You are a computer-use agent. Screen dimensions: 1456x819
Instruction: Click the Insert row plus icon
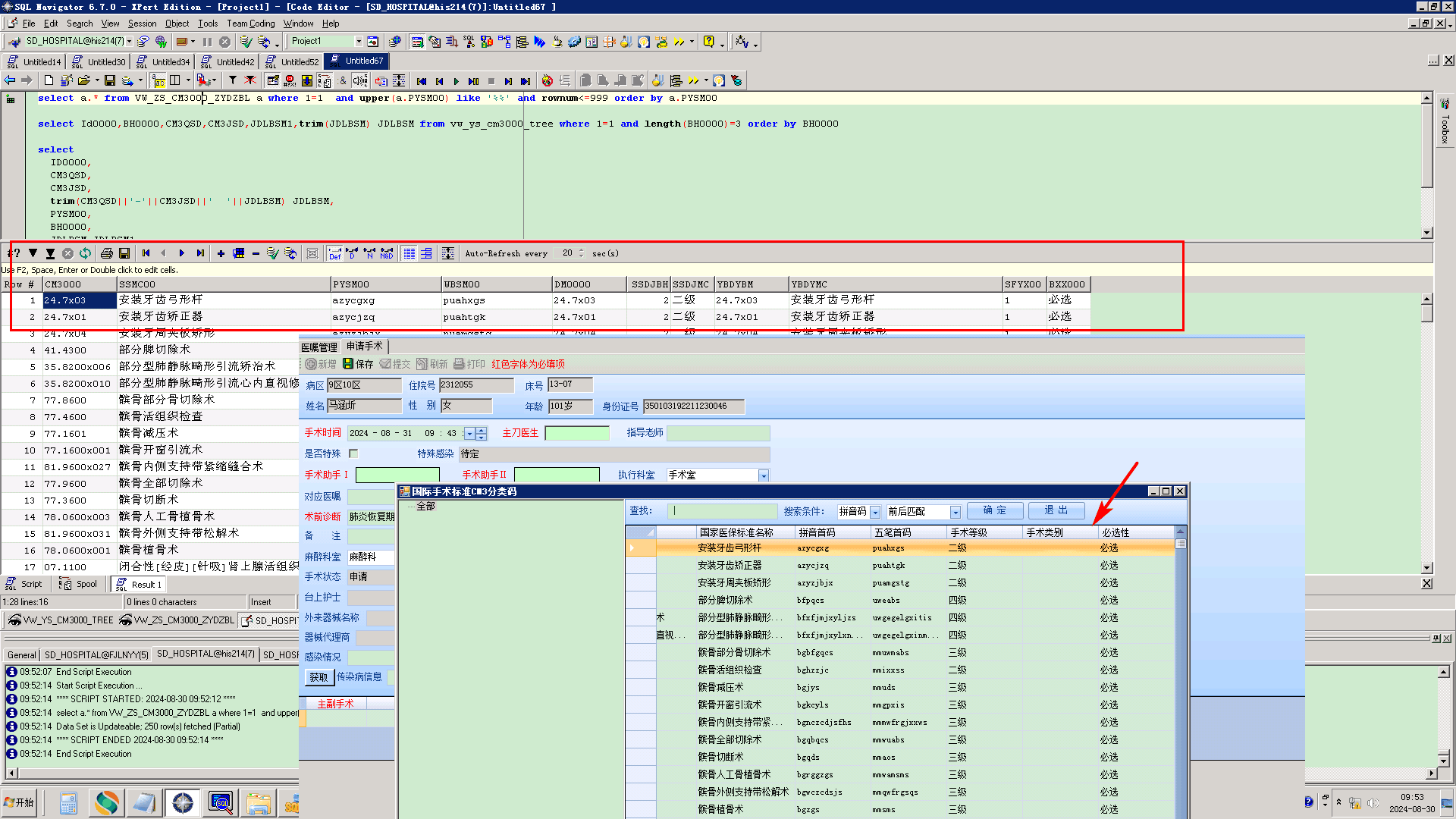click(221, 253)
